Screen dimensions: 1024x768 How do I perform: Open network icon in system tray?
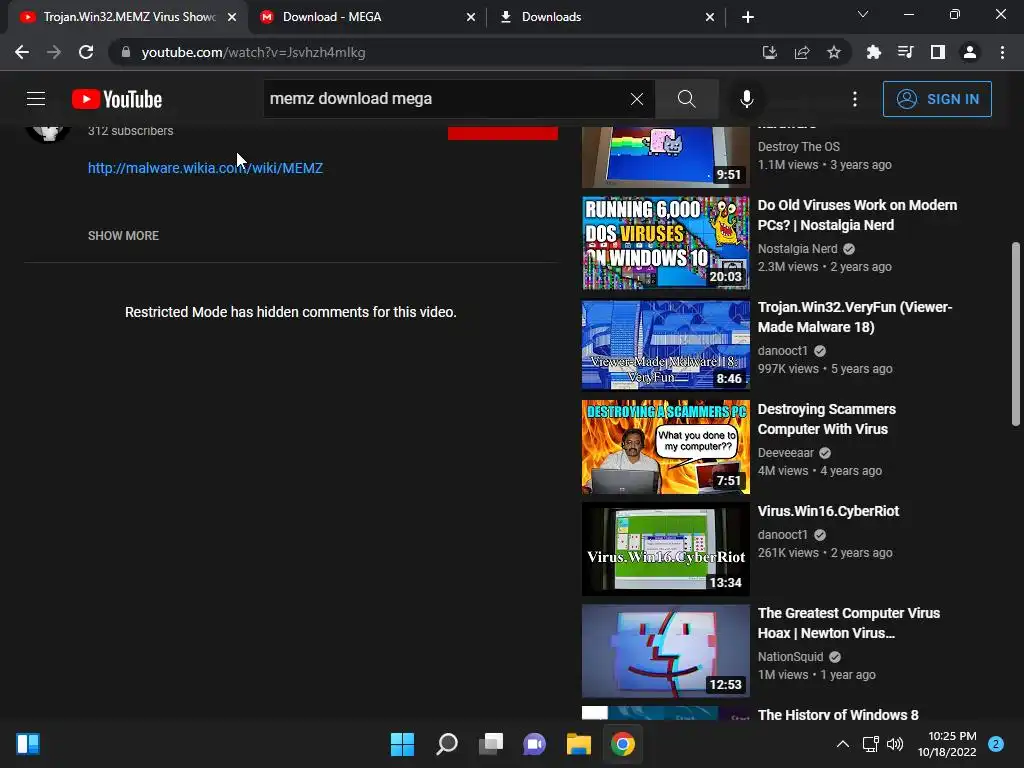[x=871, y=744]
